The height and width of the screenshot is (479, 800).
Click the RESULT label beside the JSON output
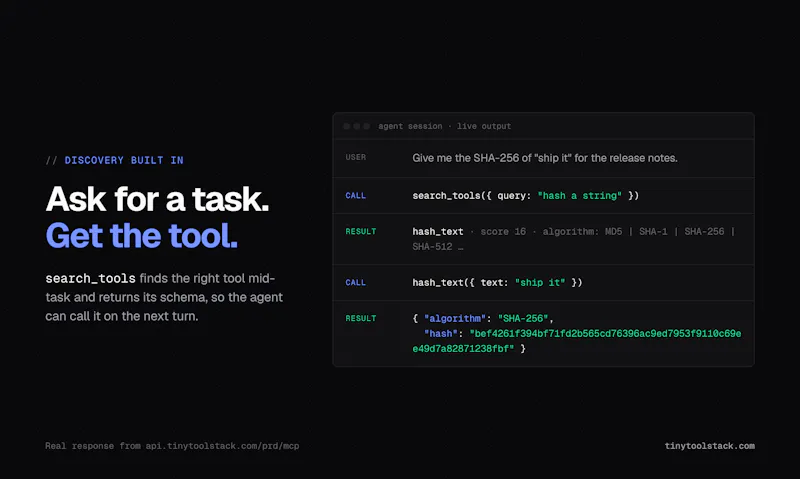pos(361,318)
